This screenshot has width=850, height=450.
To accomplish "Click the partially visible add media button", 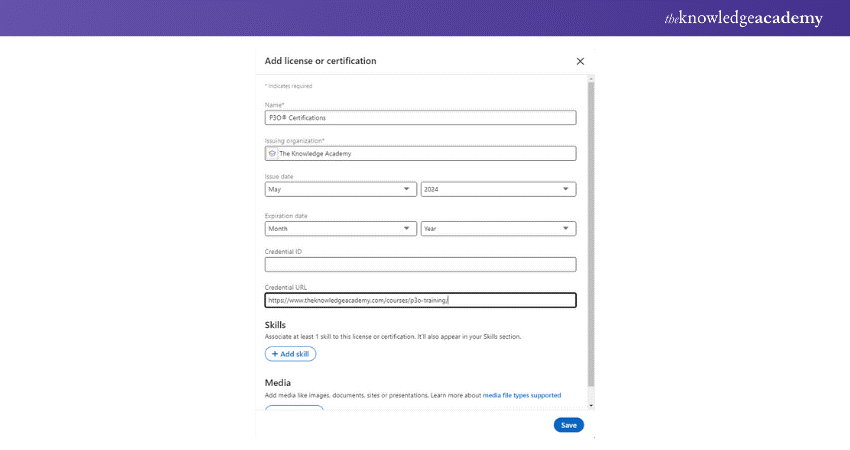I will [294, 408].
